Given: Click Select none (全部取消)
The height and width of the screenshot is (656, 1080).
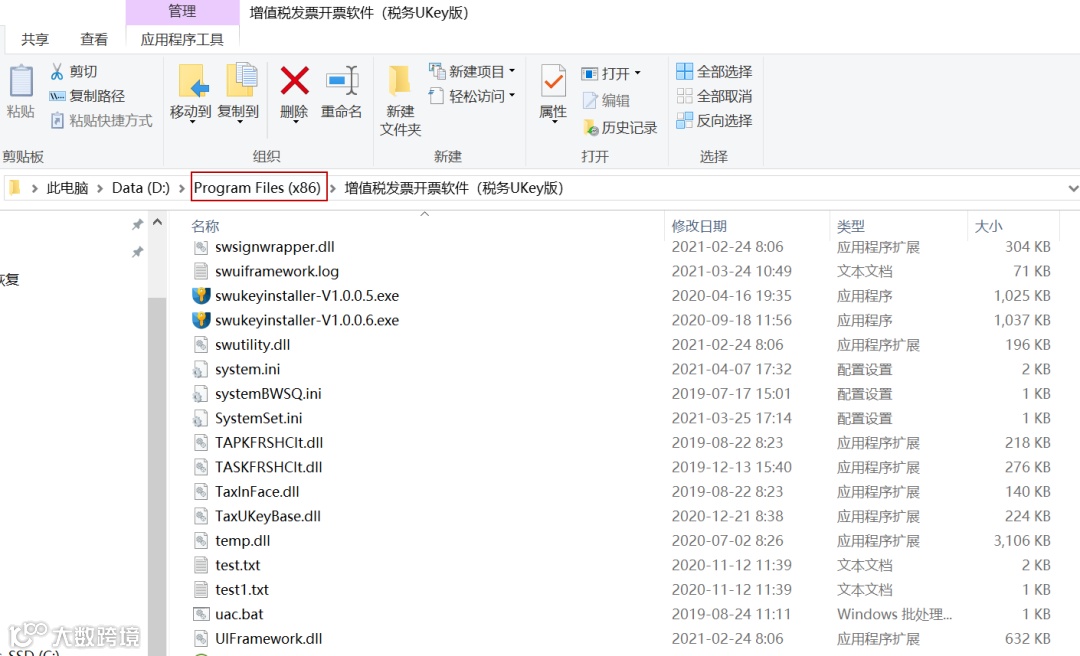Looking at the screenshot, I should (714, 96).
